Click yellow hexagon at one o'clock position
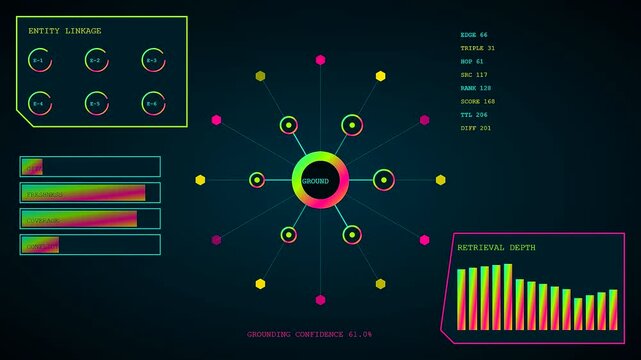The width and height of the screenshot is (641, 360). (381, 76)
